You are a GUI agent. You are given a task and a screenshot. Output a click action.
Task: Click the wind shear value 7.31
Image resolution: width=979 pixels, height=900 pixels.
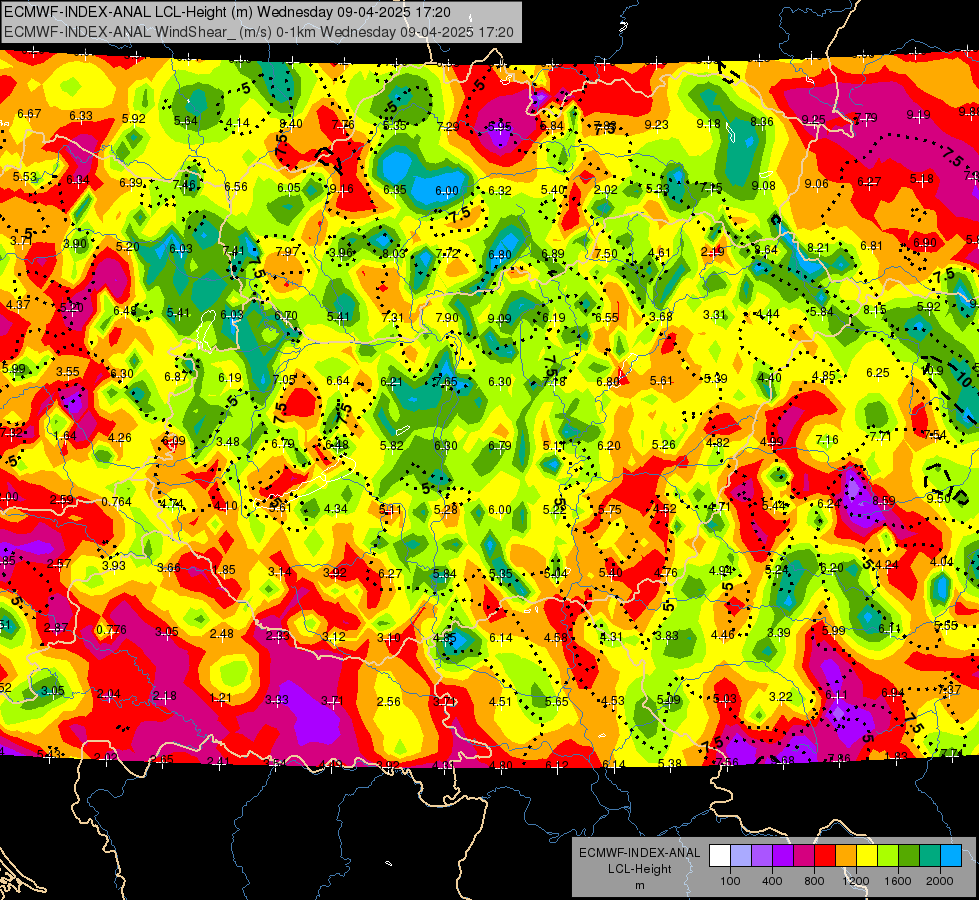tap(393, 317)
